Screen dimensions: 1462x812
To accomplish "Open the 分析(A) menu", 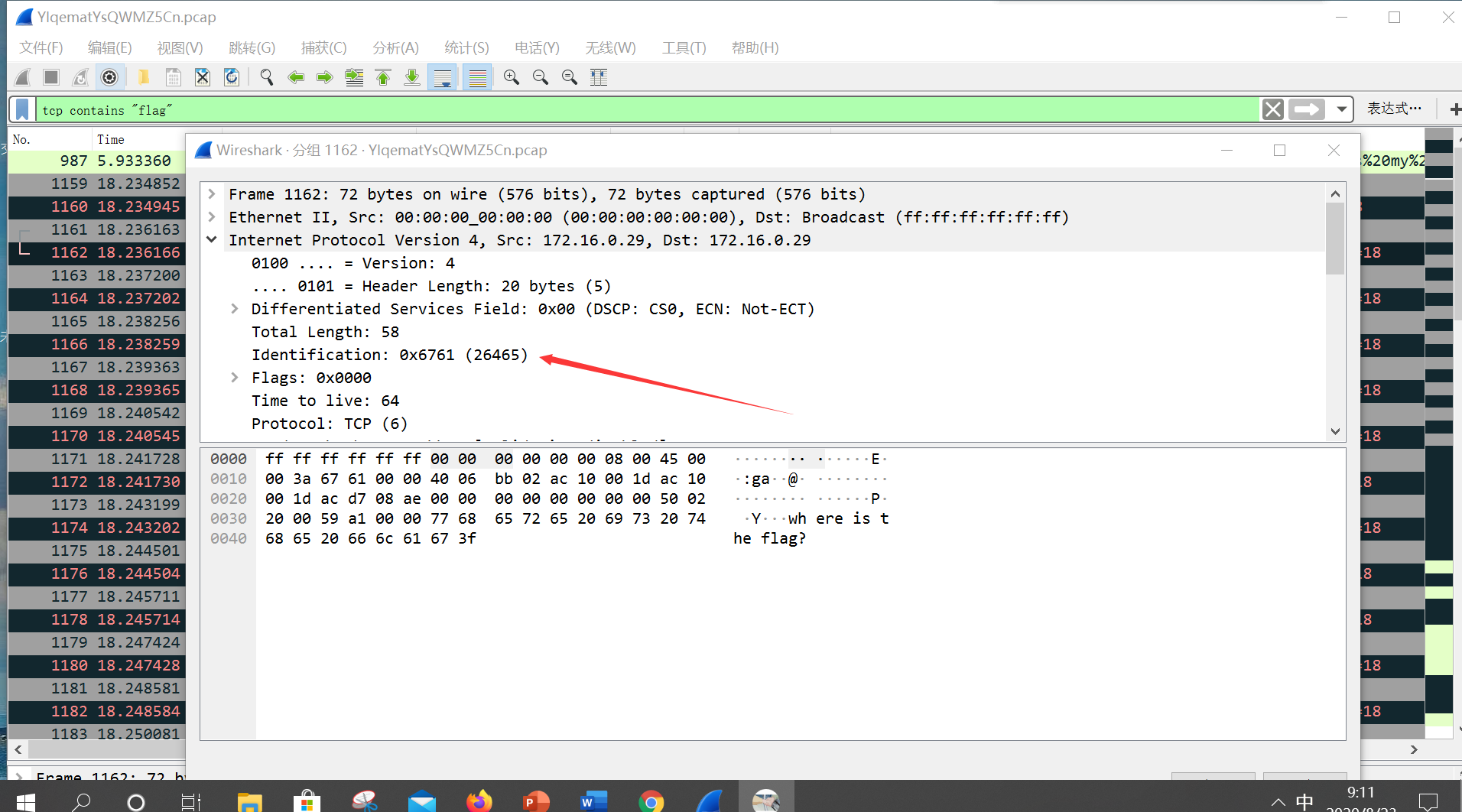I will point(395,47).
